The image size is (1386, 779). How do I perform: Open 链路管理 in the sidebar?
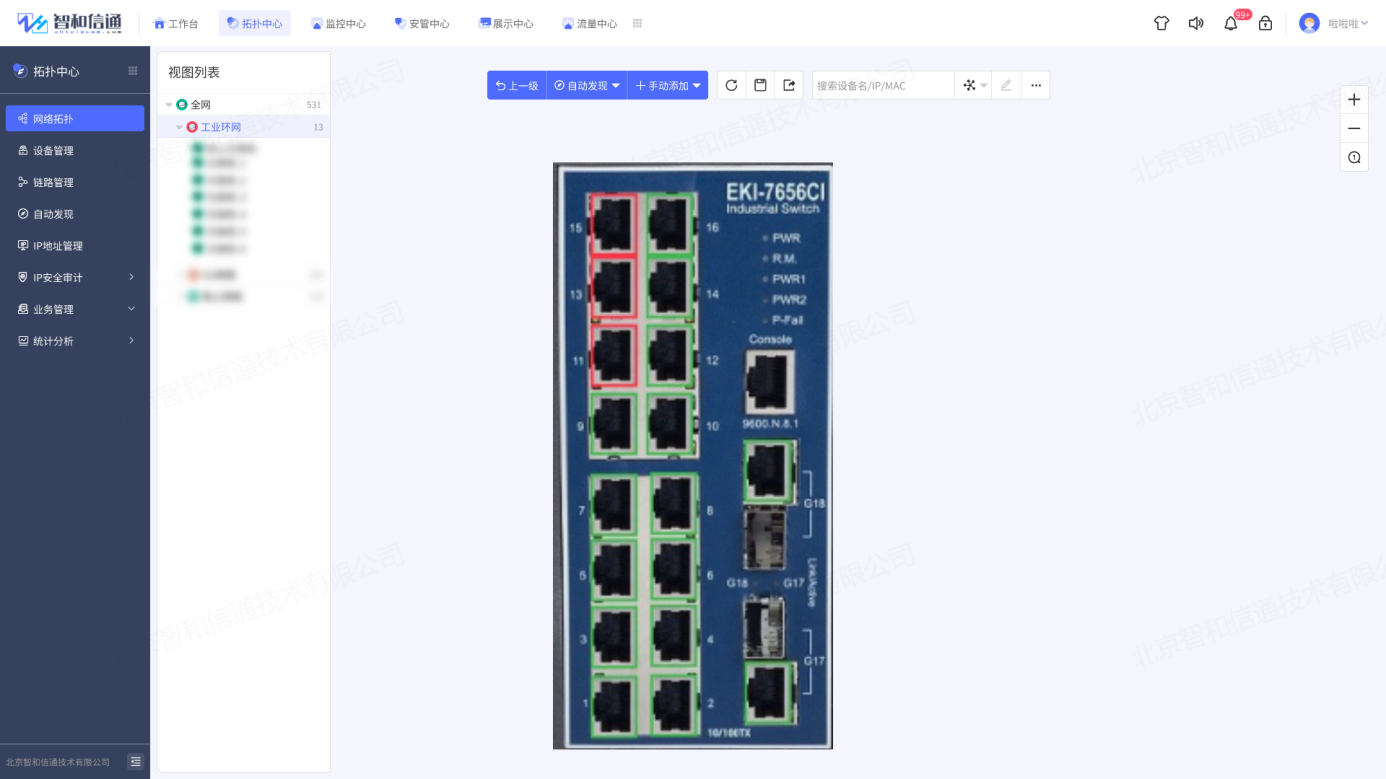[75, 182]
